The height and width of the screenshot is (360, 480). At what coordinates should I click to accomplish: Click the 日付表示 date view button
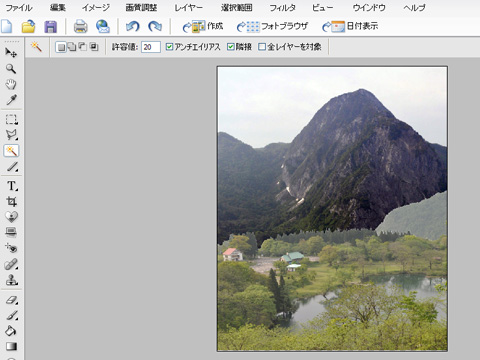[x=350, y=26]
